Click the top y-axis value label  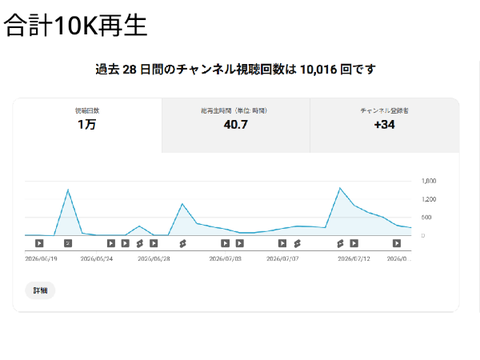(x=429, y=181)
